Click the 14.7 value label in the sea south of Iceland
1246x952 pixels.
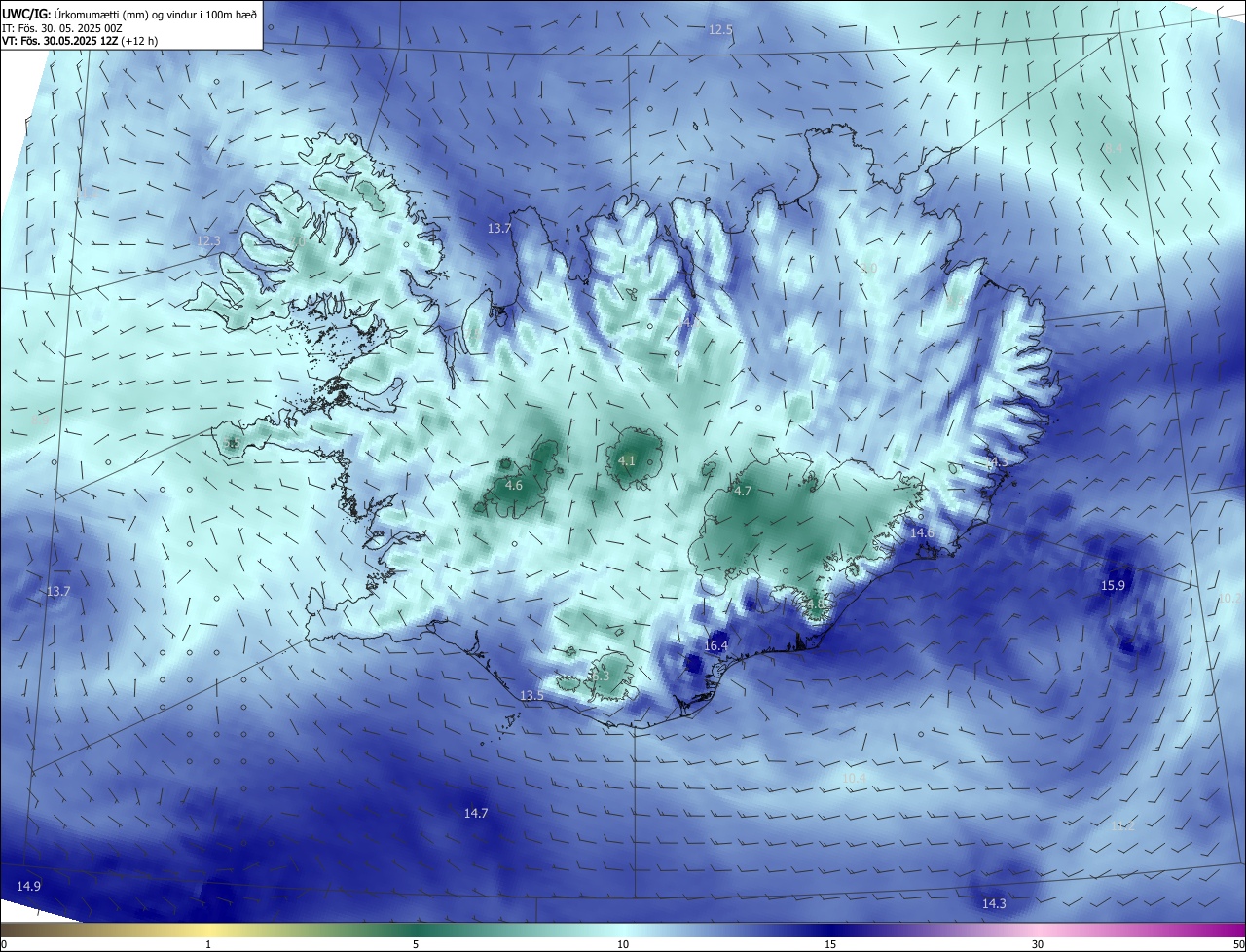[x=476, y=813]
